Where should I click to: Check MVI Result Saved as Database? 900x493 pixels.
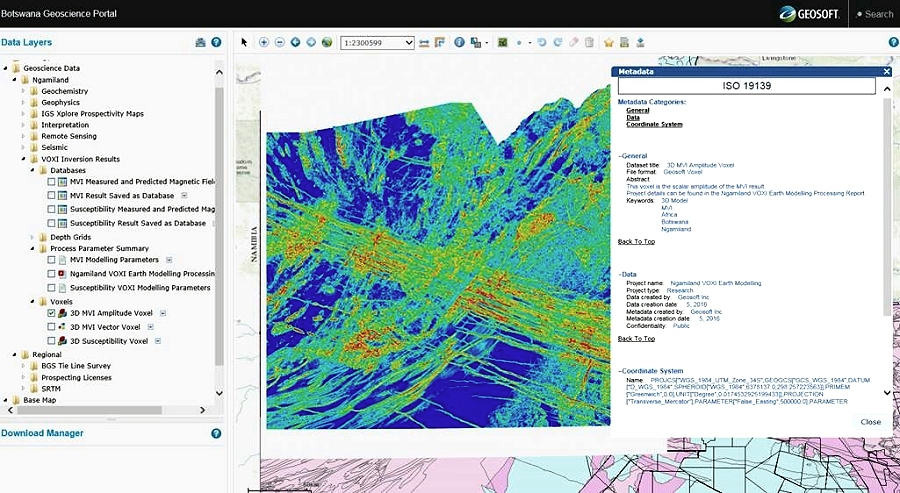click(x=52, y=195)
